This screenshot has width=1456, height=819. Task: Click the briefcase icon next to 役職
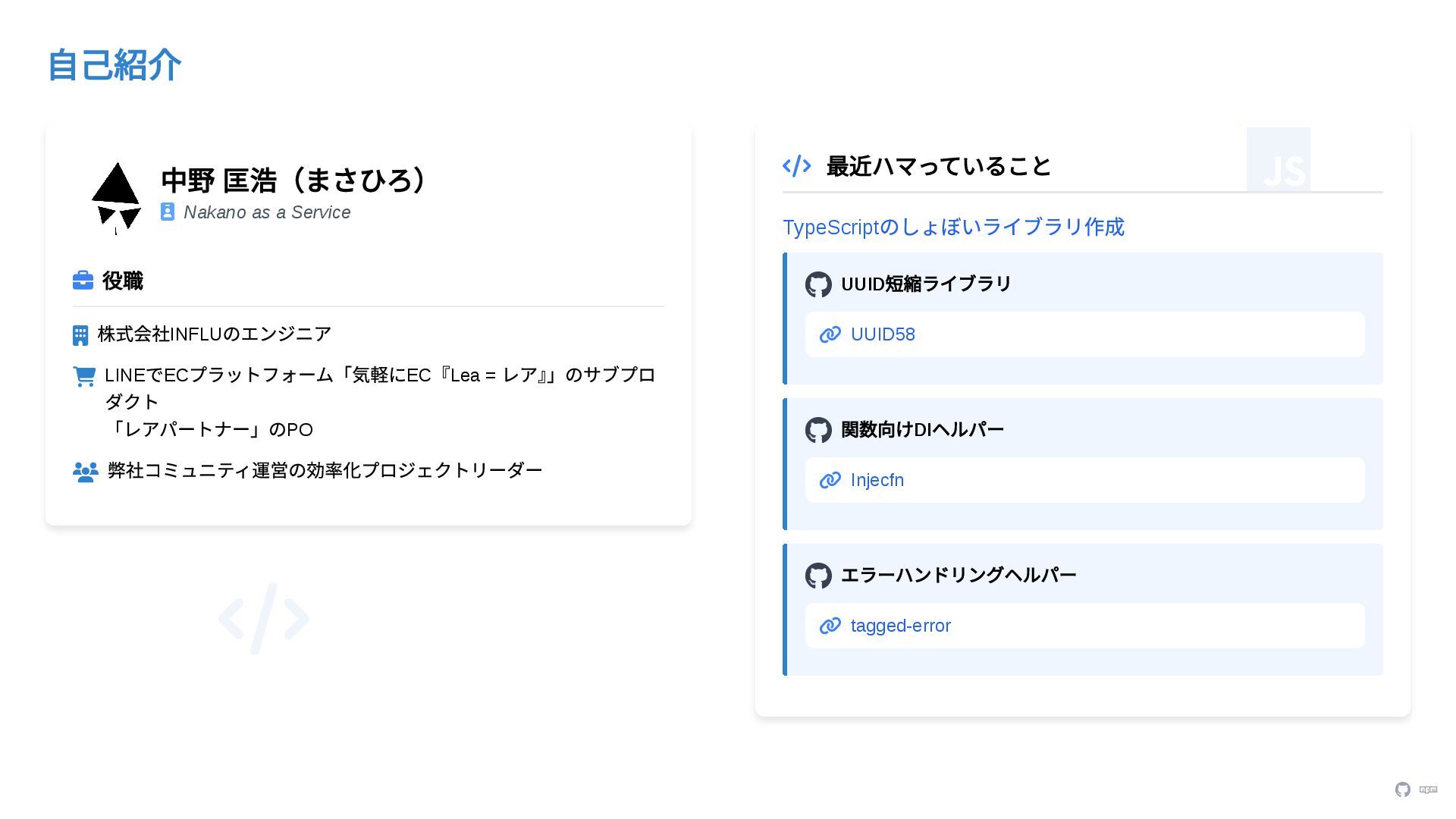coord(83,281)
